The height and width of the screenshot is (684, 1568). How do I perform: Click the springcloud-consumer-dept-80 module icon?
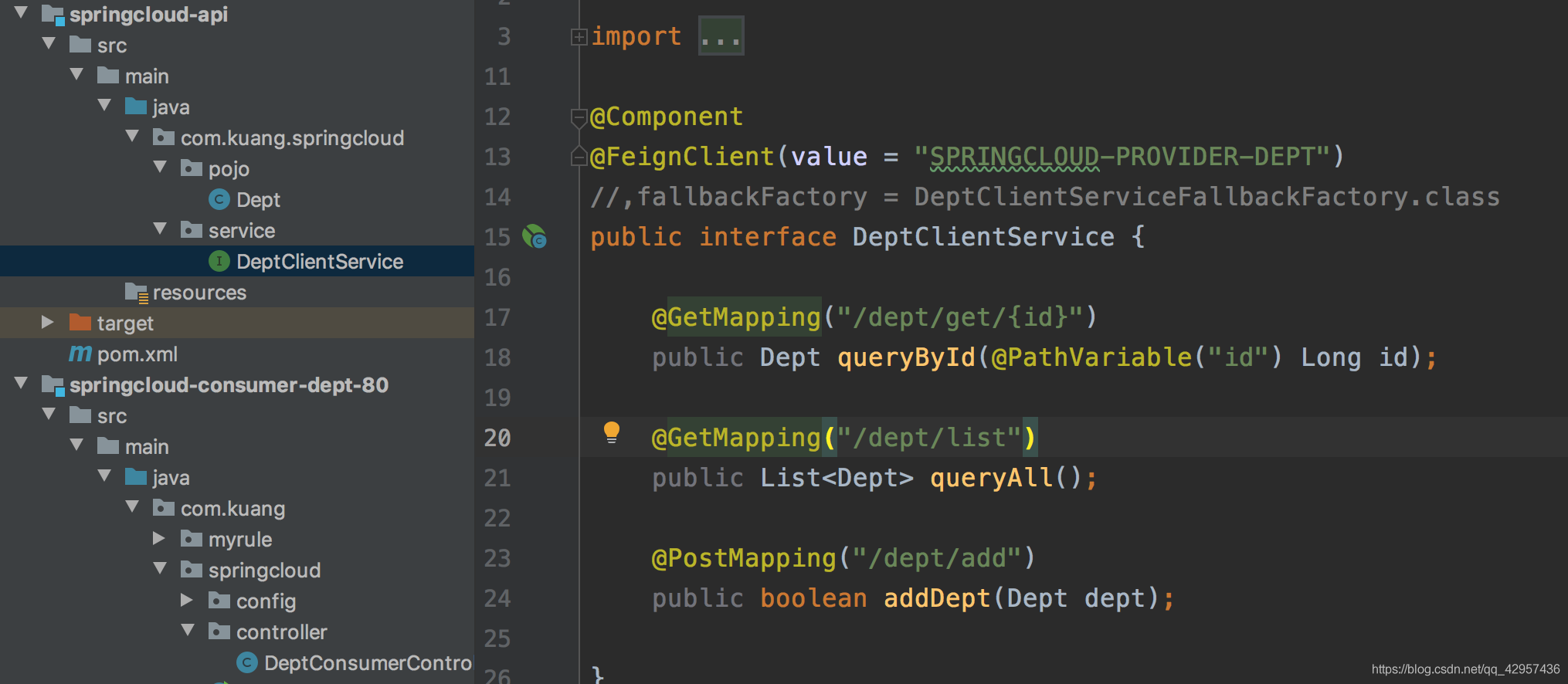(53, 385)
